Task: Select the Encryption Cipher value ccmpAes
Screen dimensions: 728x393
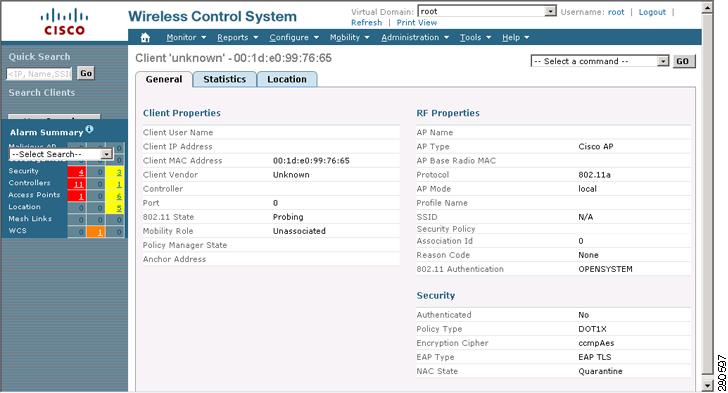Action: [596, 343]
